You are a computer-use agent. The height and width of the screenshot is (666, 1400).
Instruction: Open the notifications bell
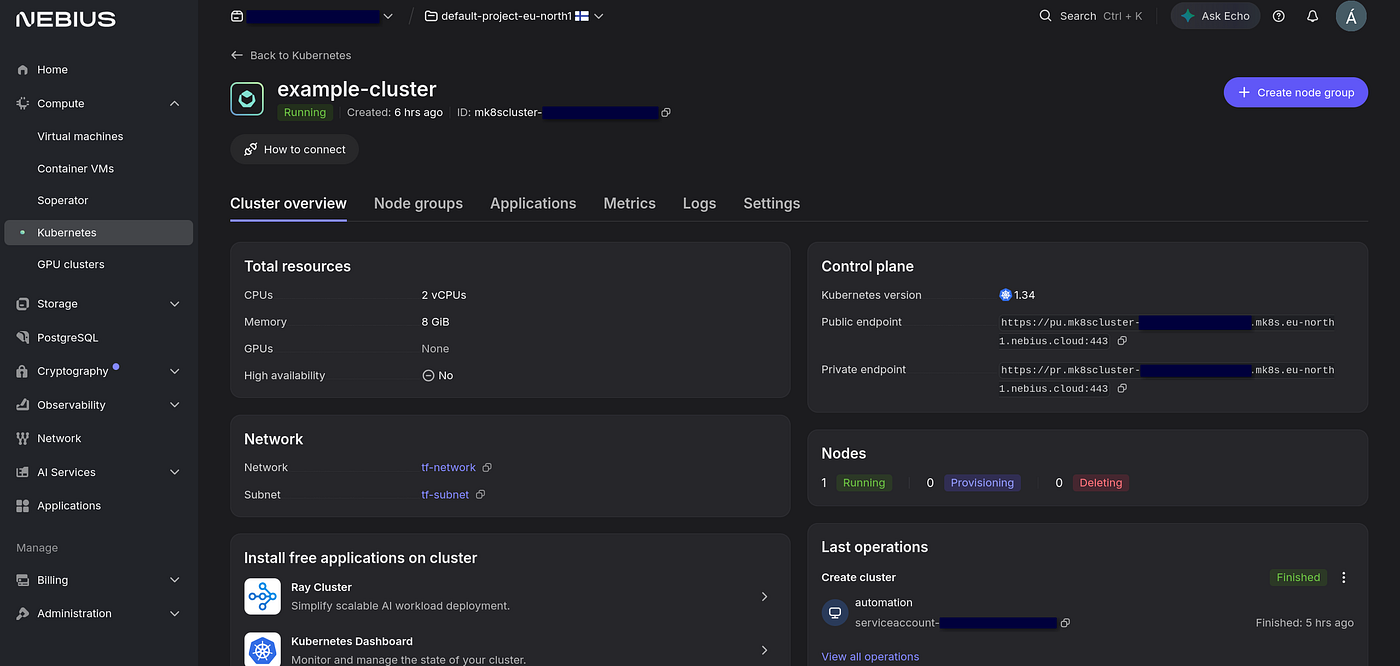click(1313, 16)
